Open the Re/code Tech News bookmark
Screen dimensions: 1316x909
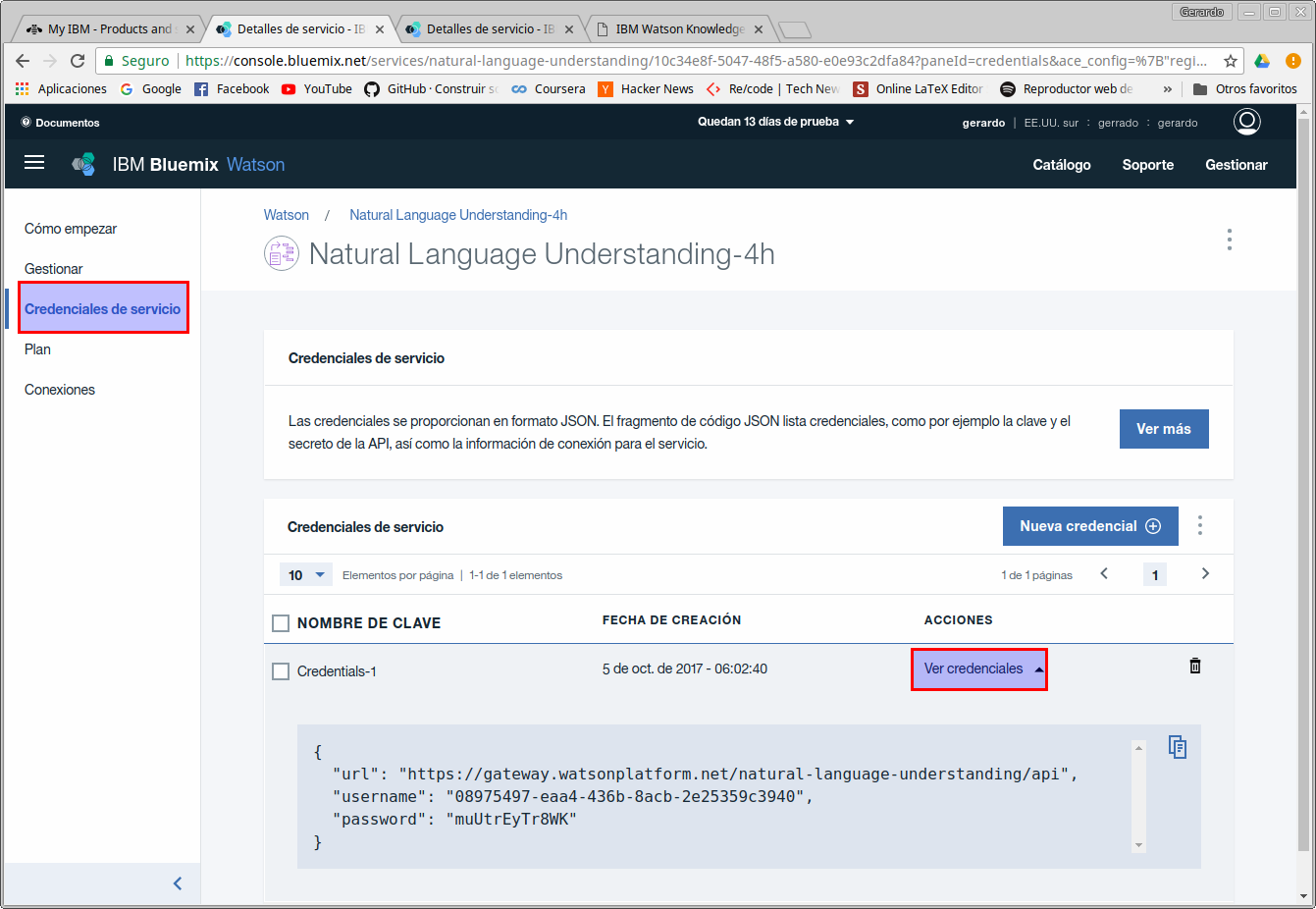pyautogui.click(x=773, y=88)
